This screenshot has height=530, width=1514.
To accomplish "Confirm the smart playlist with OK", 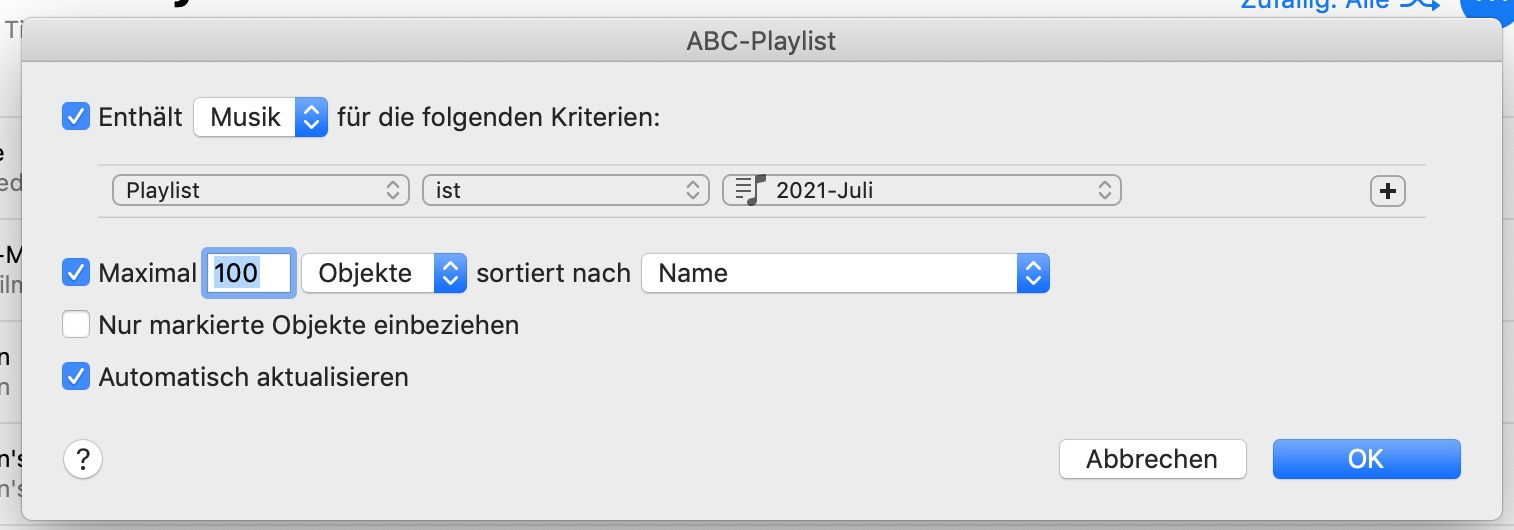I will [x=1366, y=459].
